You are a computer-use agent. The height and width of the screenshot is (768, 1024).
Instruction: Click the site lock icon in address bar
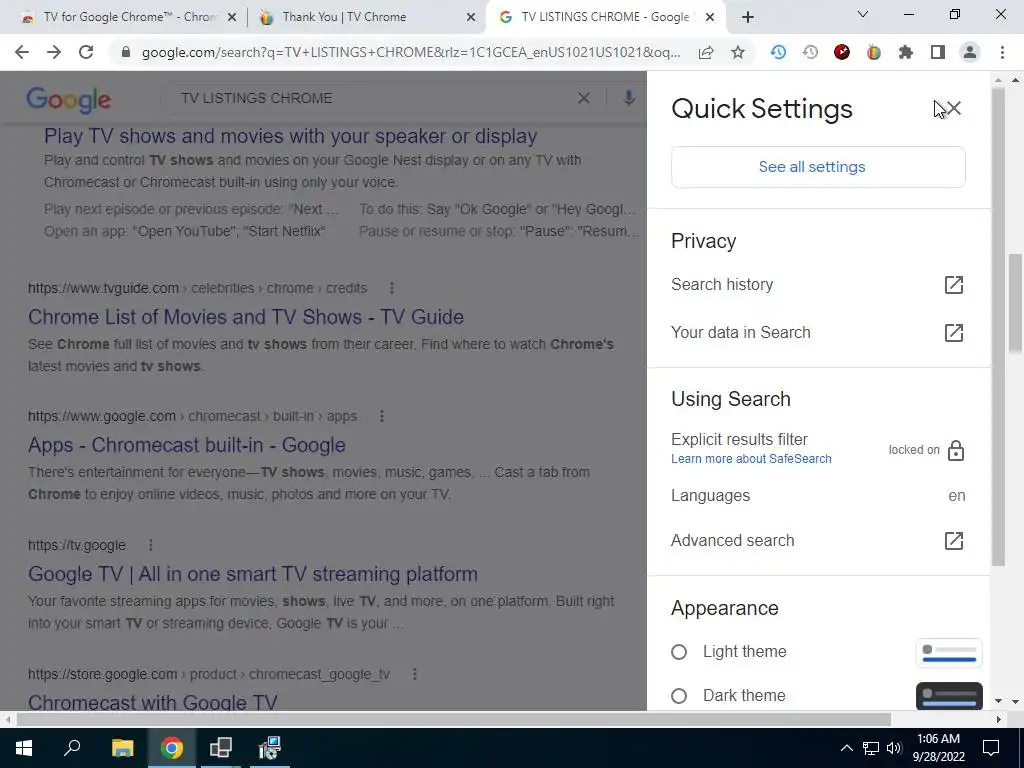[x=126, y=52]
